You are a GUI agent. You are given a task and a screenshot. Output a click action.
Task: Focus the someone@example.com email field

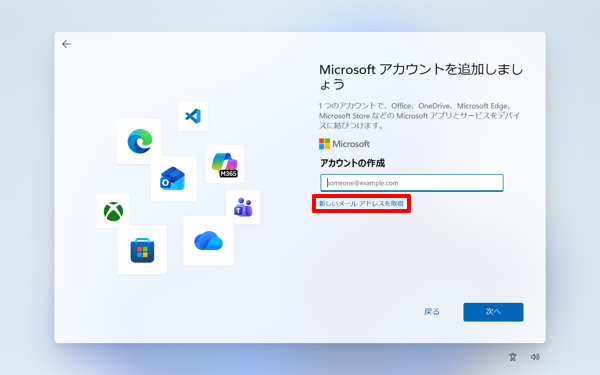(x=412, y=183)
